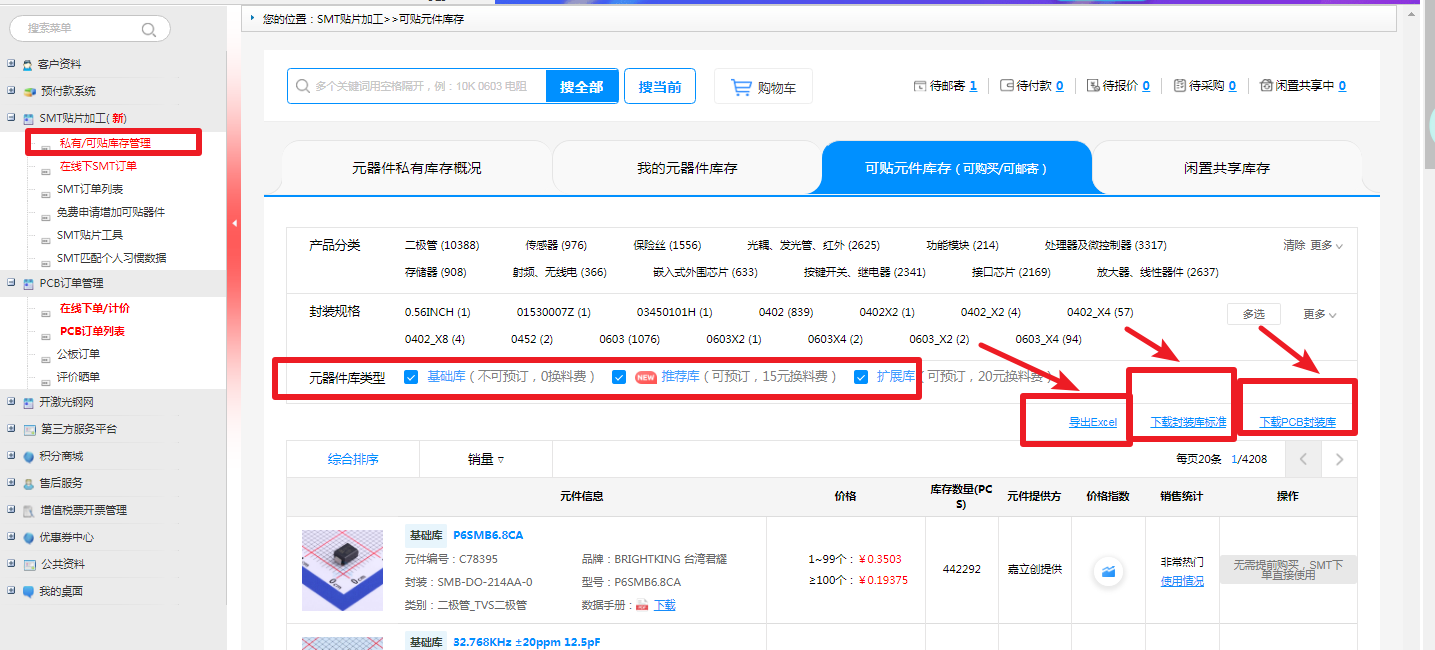
Task: Click the component keyword search field
Action: tap(420, 87)
